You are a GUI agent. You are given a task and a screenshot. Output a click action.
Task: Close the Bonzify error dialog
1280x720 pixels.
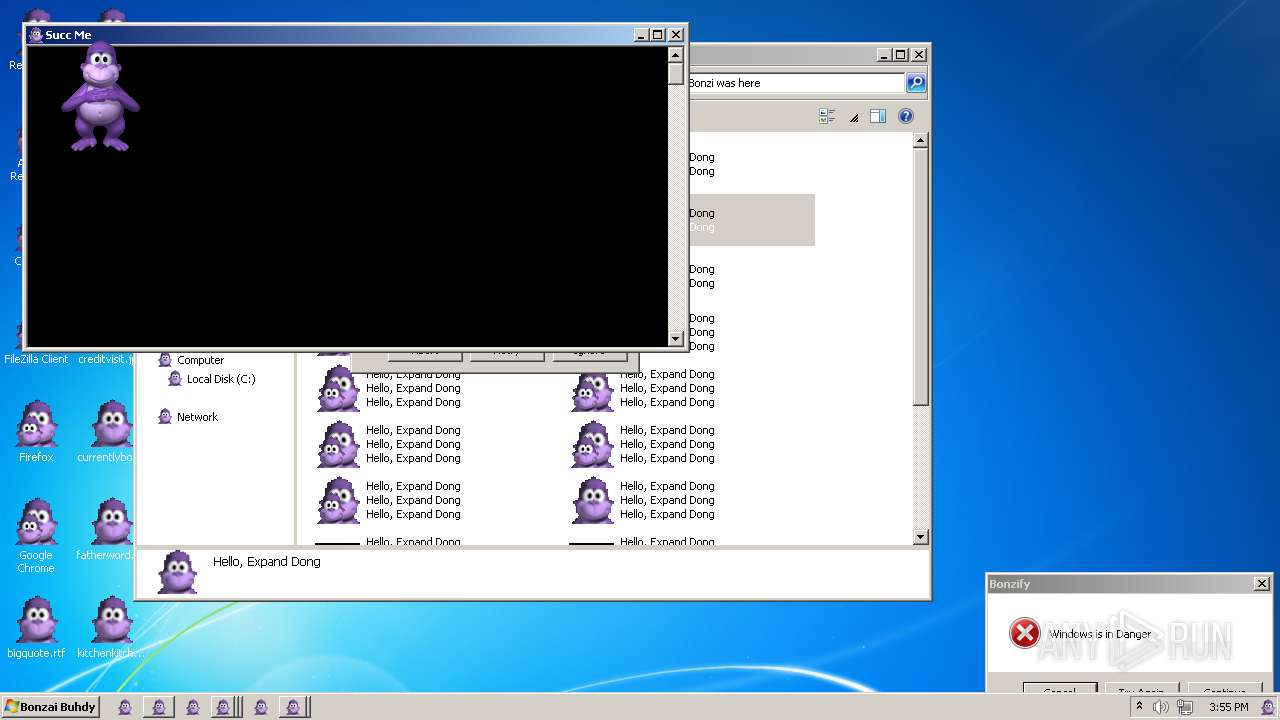click(1262, 584)
